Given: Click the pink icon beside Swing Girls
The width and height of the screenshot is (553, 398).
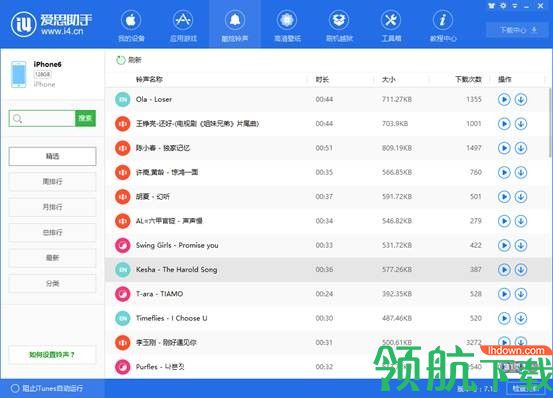Looking at the screenshot, I should pos(123,245).
